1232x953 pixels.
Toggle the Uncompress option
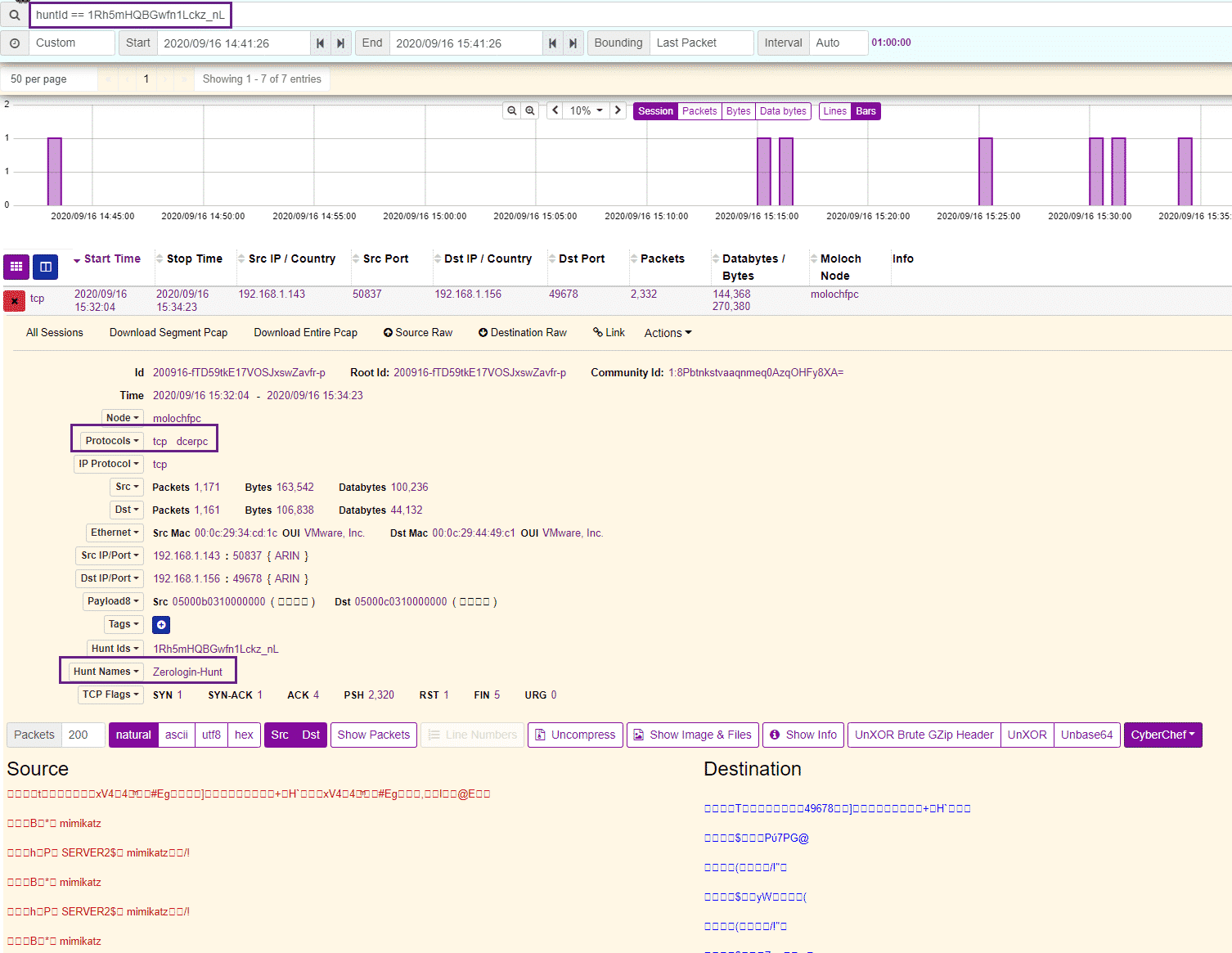click(575, 735)
